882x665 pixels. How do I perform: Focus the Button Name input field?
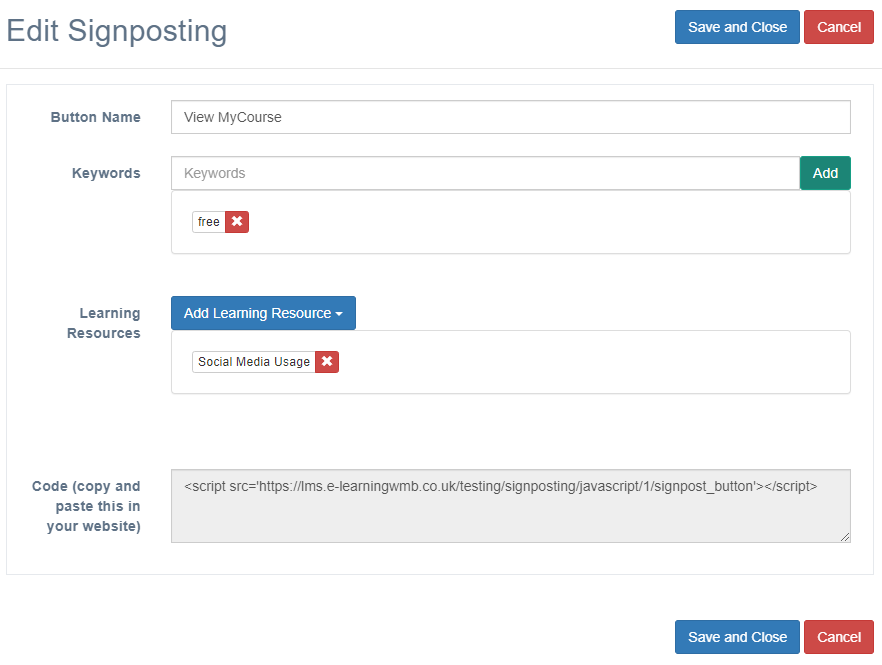pyautogui.click(x=511, y=117)
